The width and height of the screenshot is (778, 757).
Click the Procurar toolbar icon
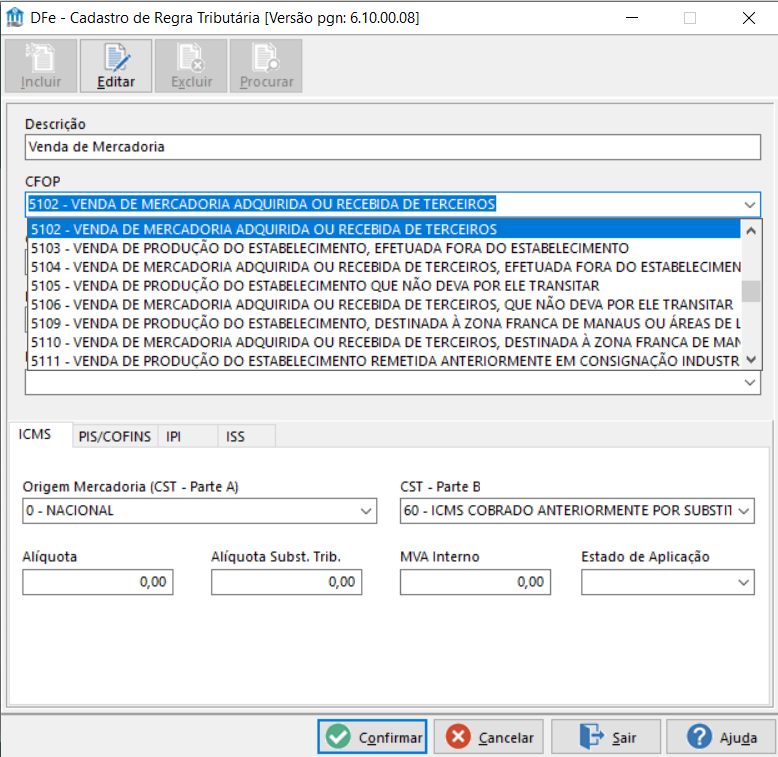pyautogui.click(x=266, y=66)
